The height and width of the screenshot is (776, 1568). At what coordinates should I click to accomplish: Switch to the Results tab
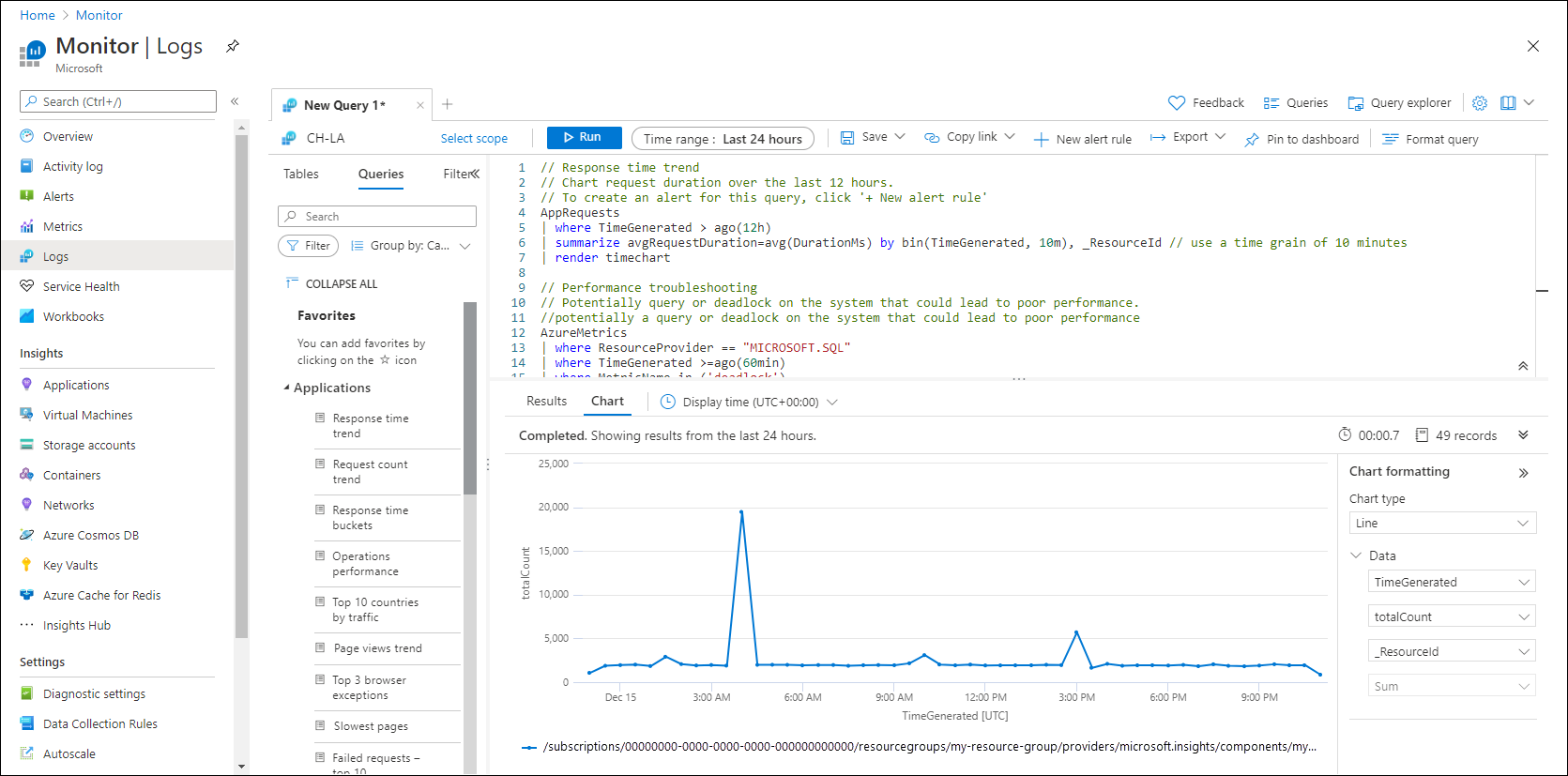point(546,401)
